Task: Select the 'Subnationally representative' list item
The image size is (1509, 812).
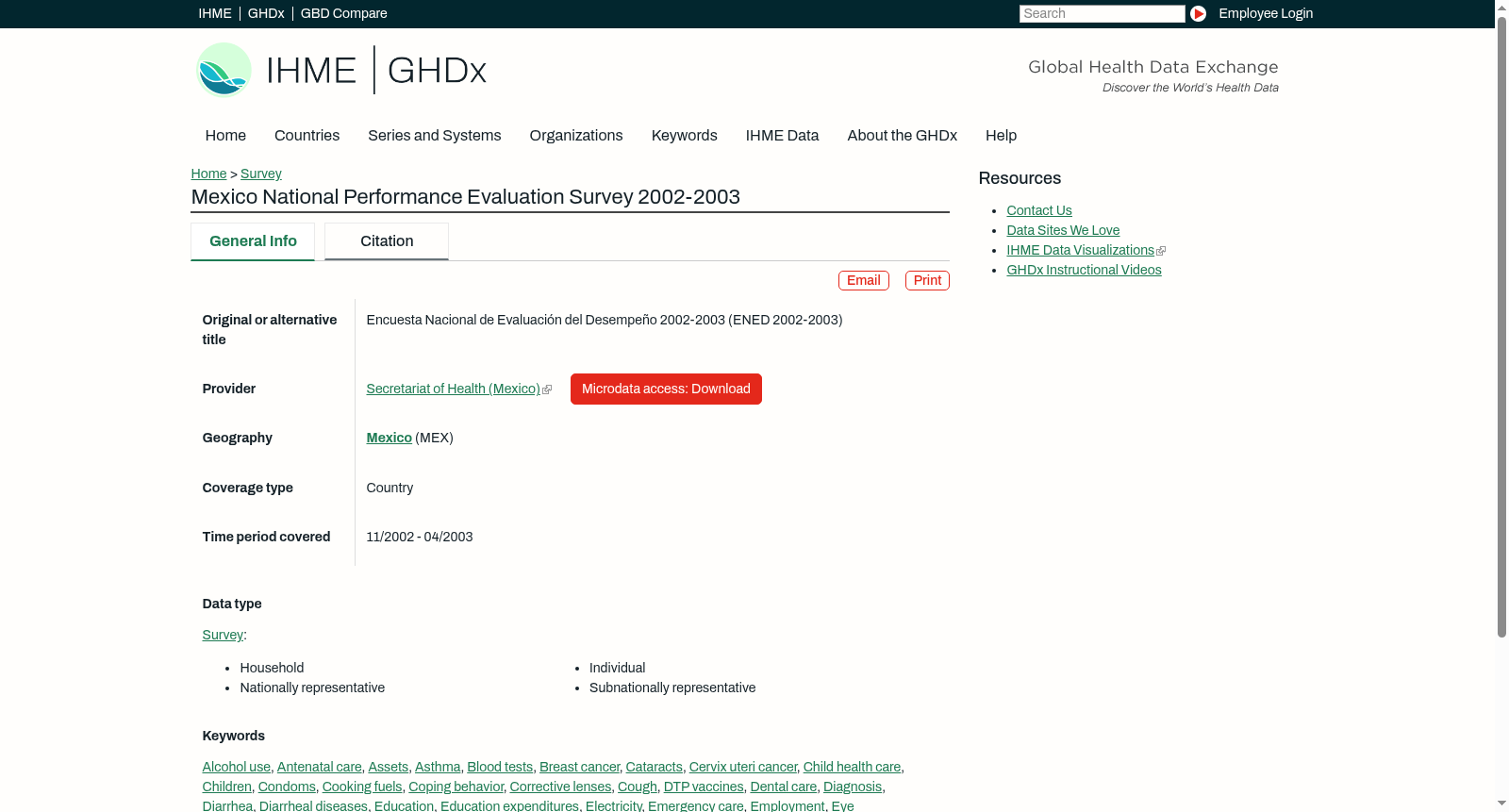Action: point(672,688)
